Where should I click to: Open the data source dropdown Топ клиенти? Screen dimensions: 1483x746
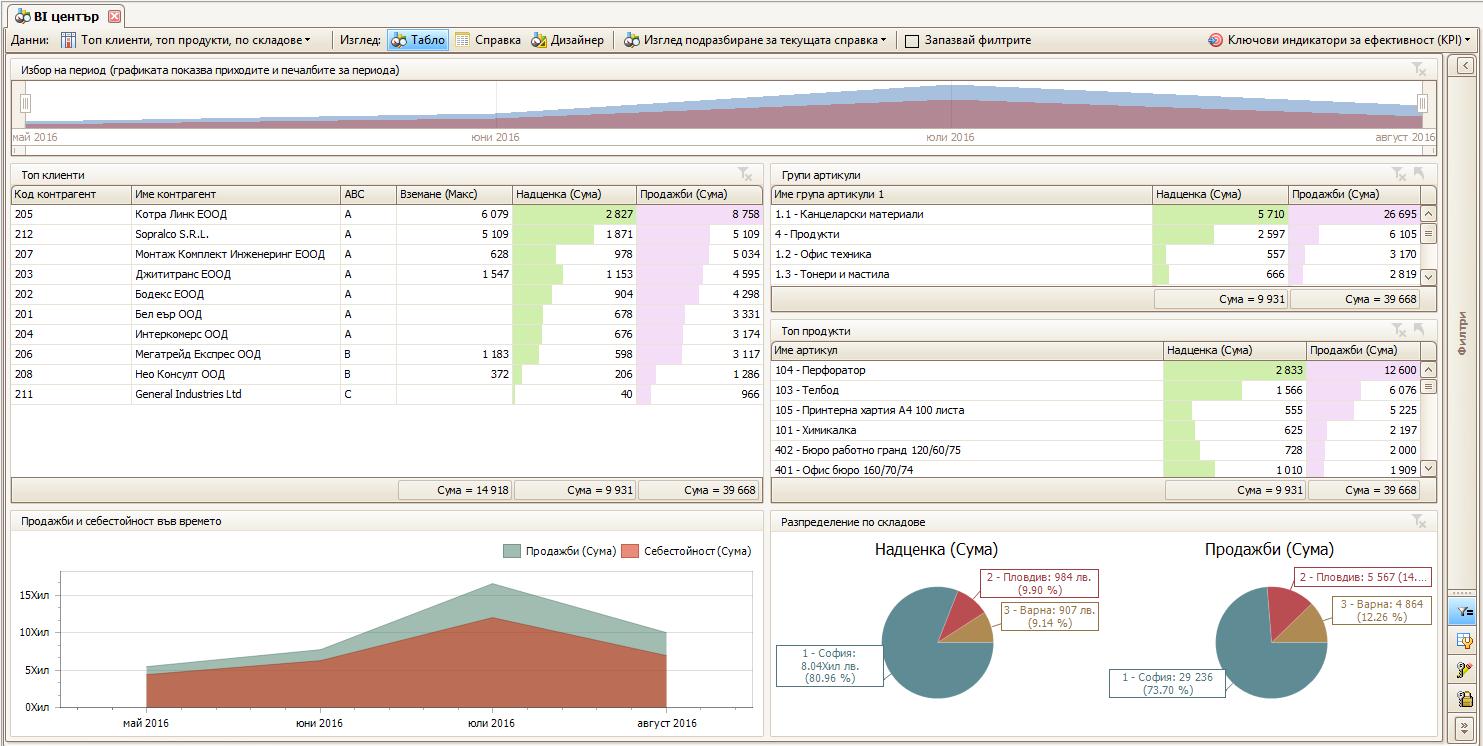click(x=186, y=40)
